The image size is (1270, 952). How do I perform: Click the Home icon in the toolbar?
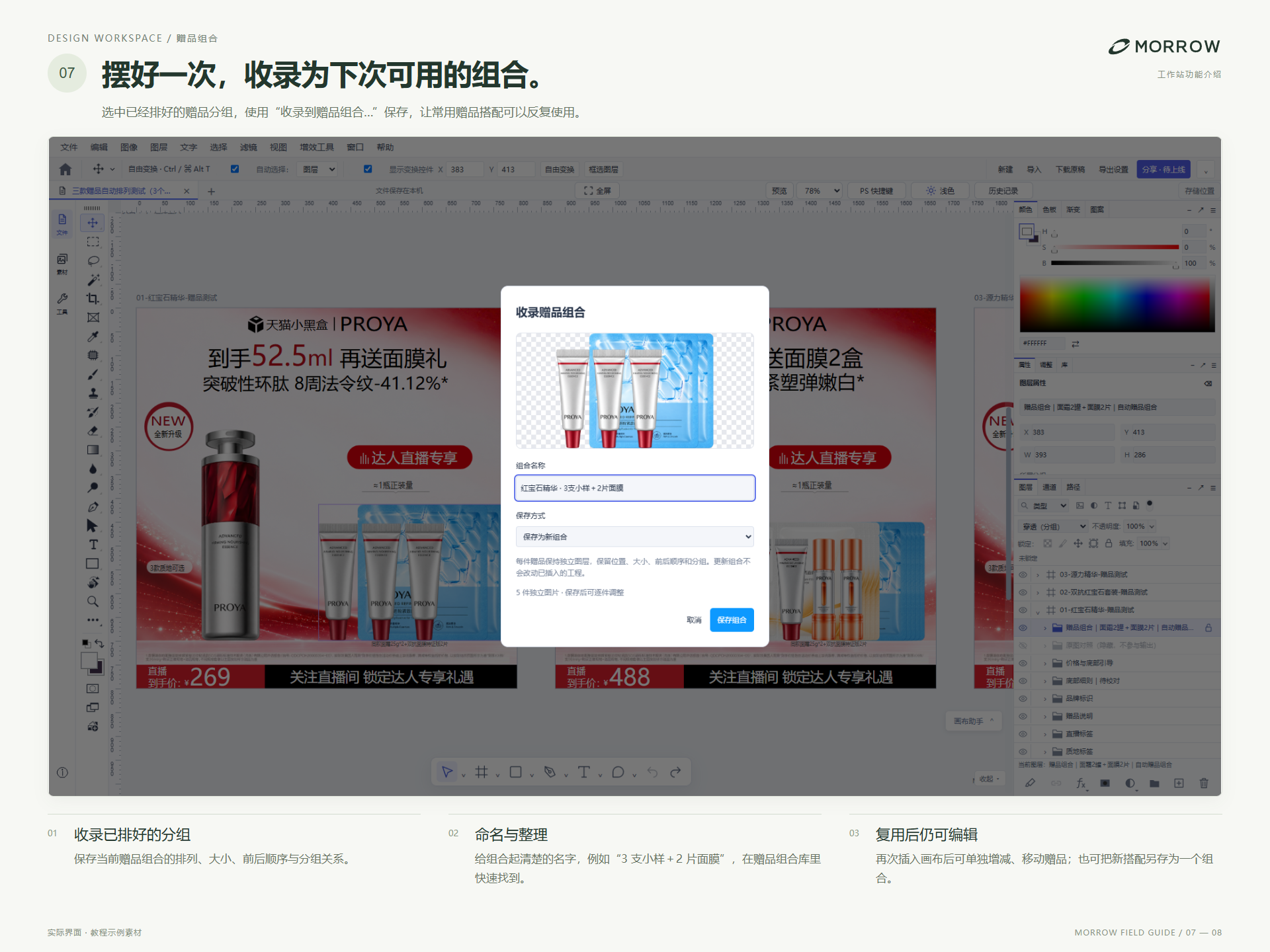coord(65,169)
